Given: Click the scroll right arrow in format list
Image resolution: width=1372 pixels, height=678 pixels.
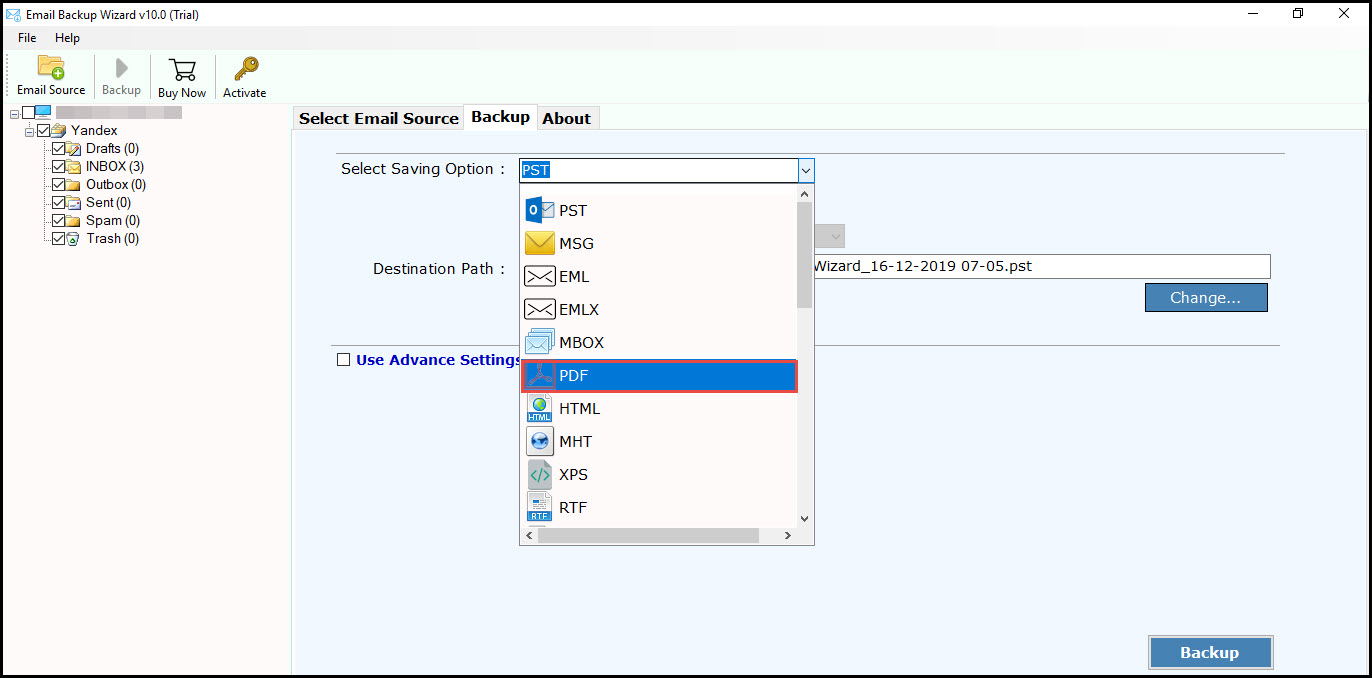Looking at the screenshot, I should [x=787, y=536].
